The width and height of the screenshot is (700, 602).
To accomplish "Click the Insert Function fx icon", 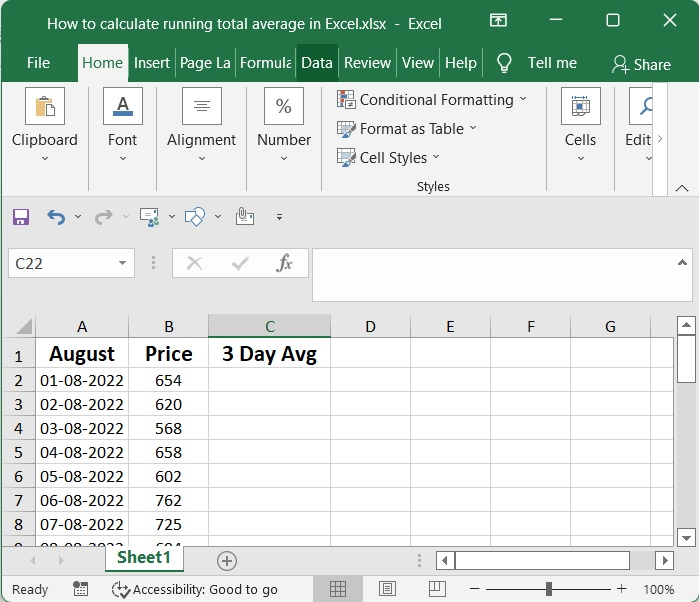I will click(x=284, y=263).
